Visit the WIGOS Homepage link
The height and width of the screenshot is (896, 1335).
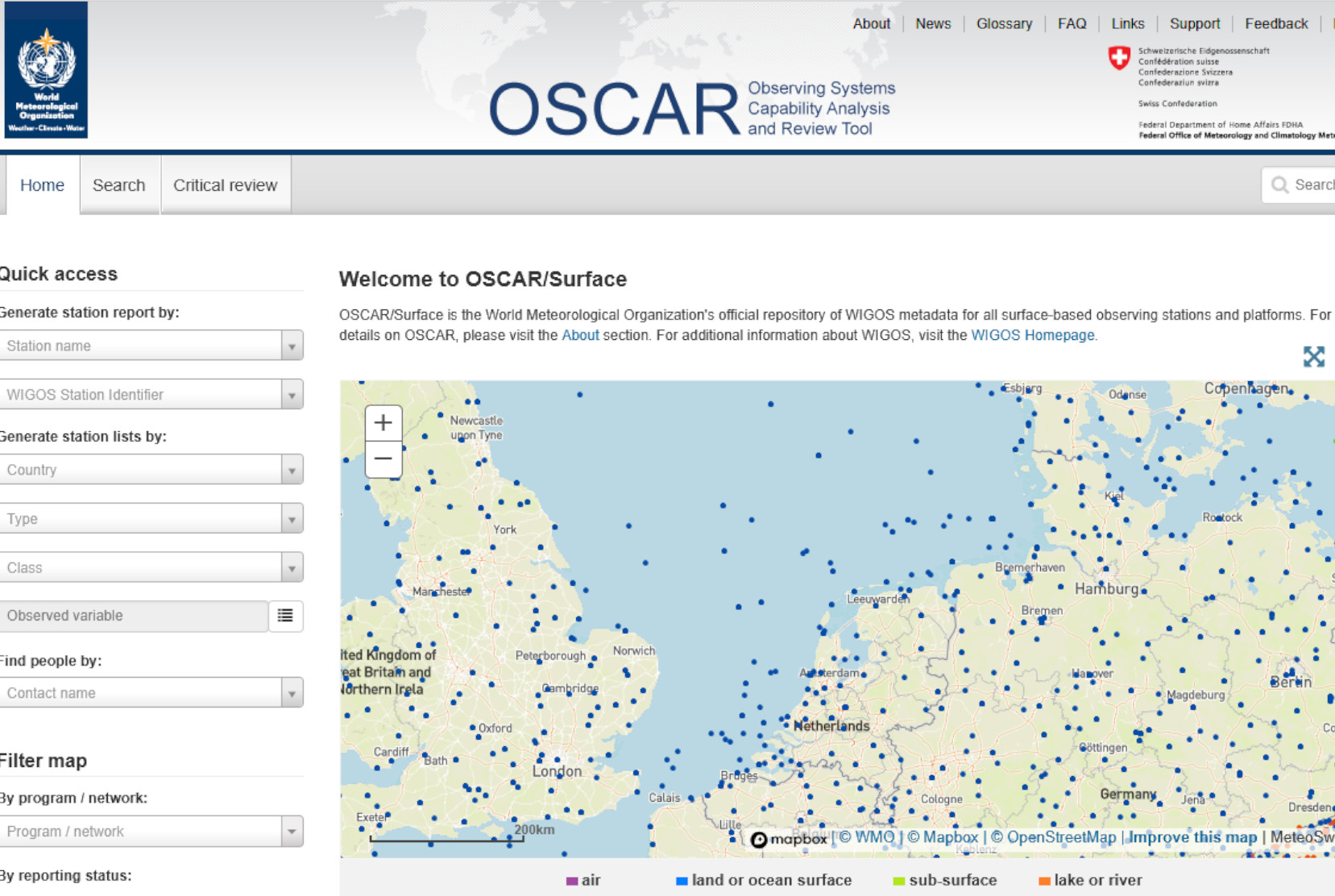[1033, 335]
